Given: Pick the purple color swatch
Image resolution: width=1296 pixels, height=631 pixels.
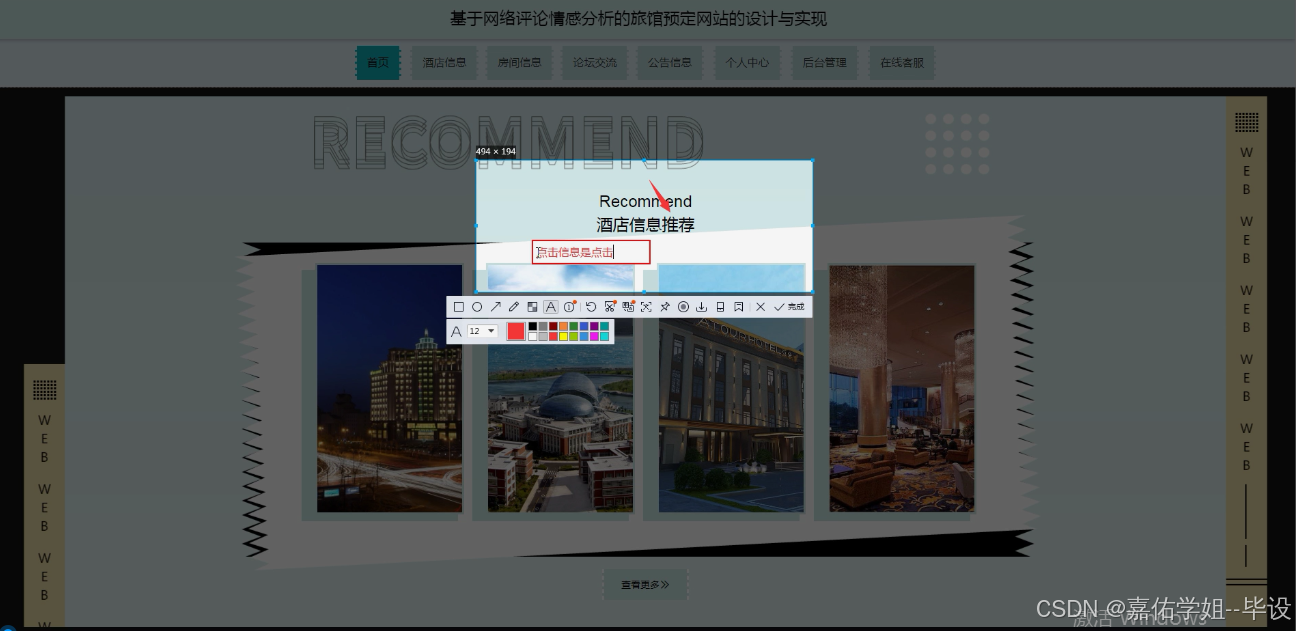Looking at the screenshot, I should [x=594, y=326].
